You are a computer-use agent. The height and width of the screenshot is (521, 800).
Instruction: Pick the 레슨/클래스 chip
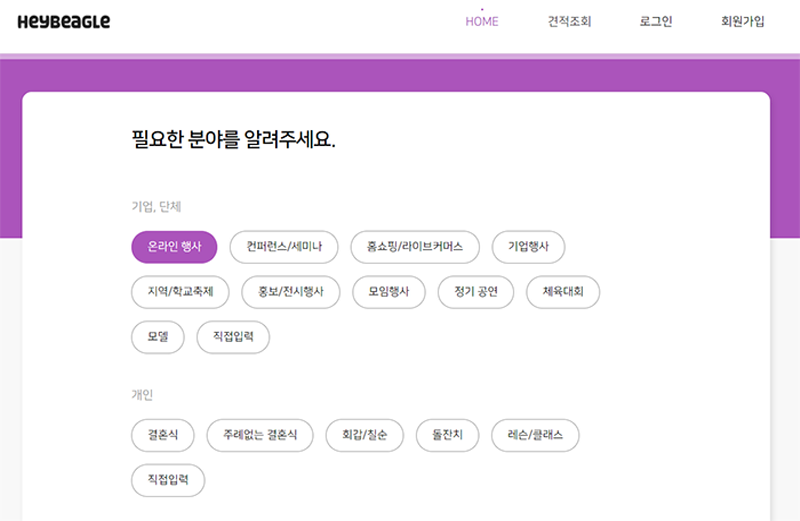pyautogui.click(x=535, y=435)
